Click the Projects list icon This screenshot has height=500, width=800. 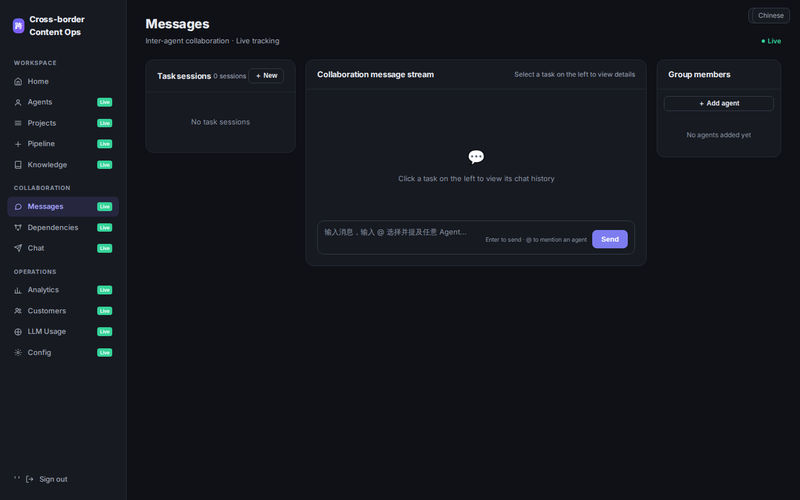coord(18,123)
